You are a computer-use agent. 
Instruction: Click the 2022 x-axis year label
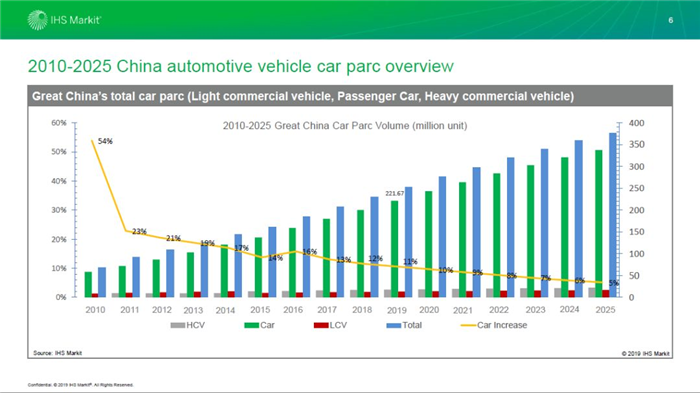point(499,309)
